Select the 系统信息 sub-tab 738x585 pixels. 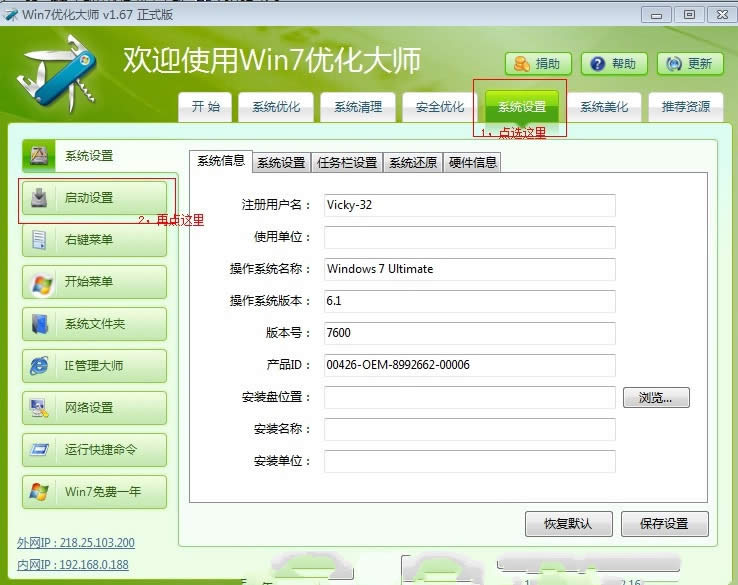point(221,161)
